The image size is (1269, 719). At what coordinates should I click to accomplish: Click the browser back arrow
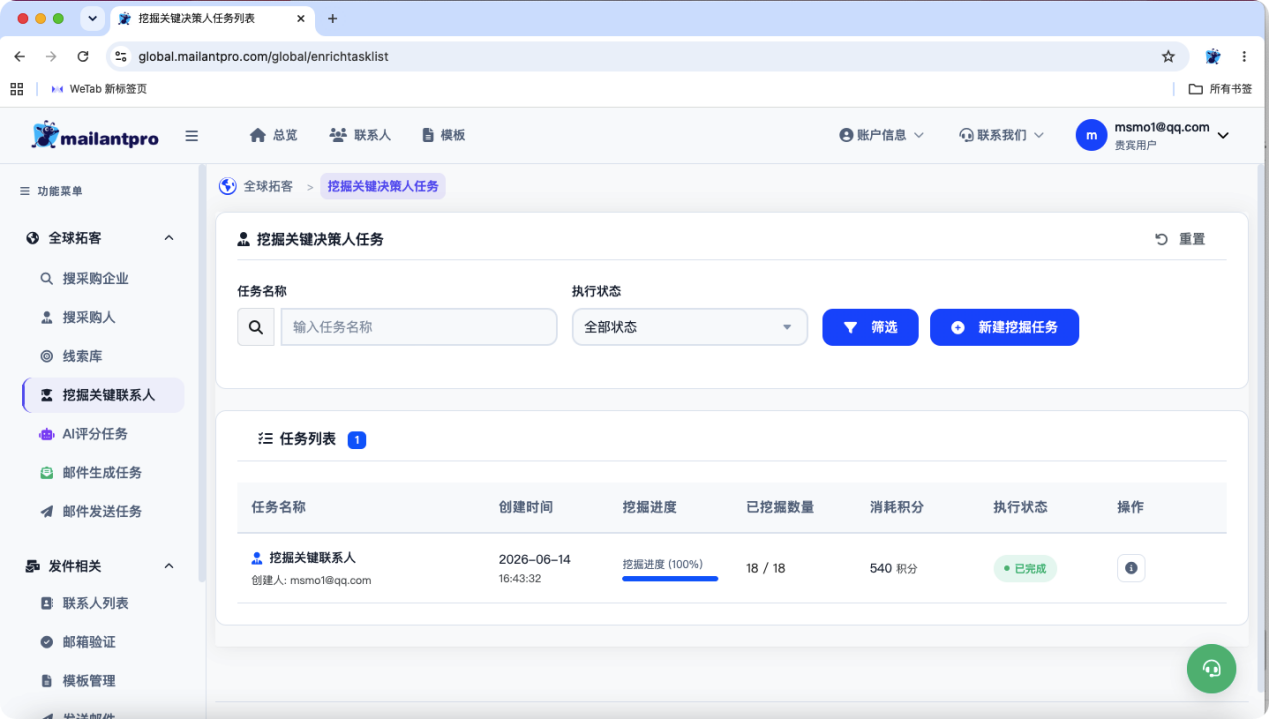point(20,57)
